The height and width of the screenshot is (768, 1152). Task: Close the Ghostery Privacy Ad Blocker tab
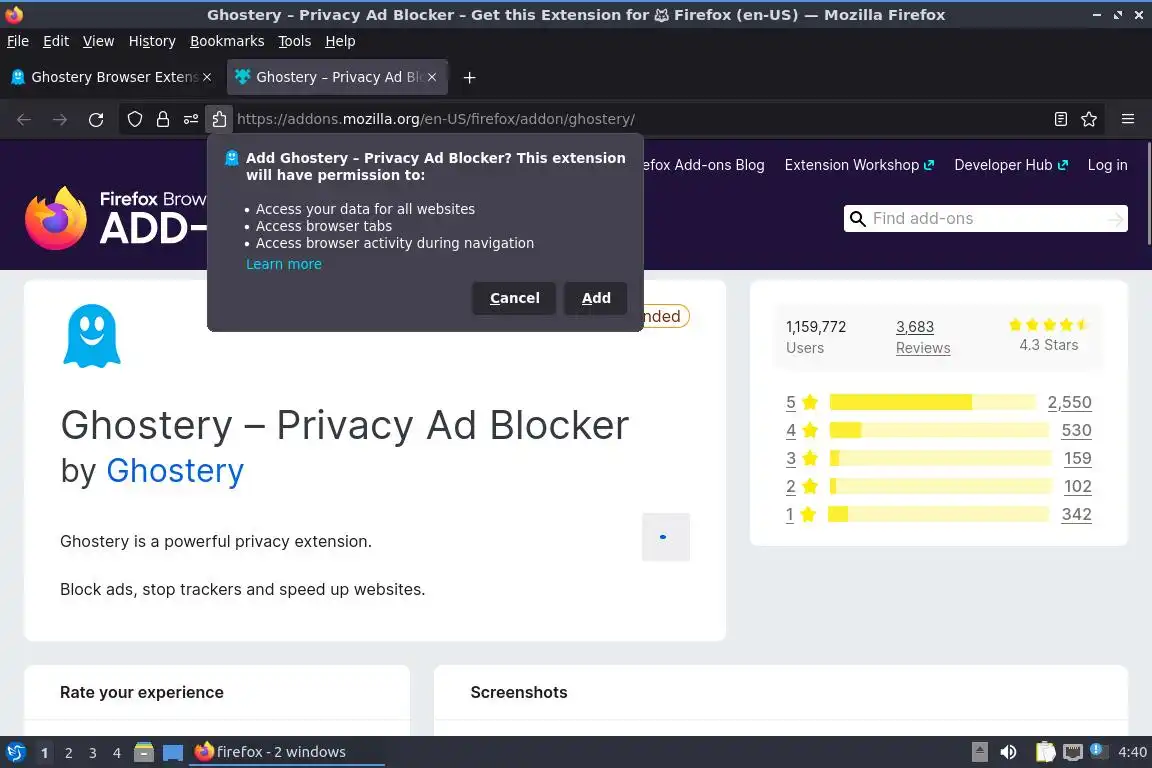point(432,77)
